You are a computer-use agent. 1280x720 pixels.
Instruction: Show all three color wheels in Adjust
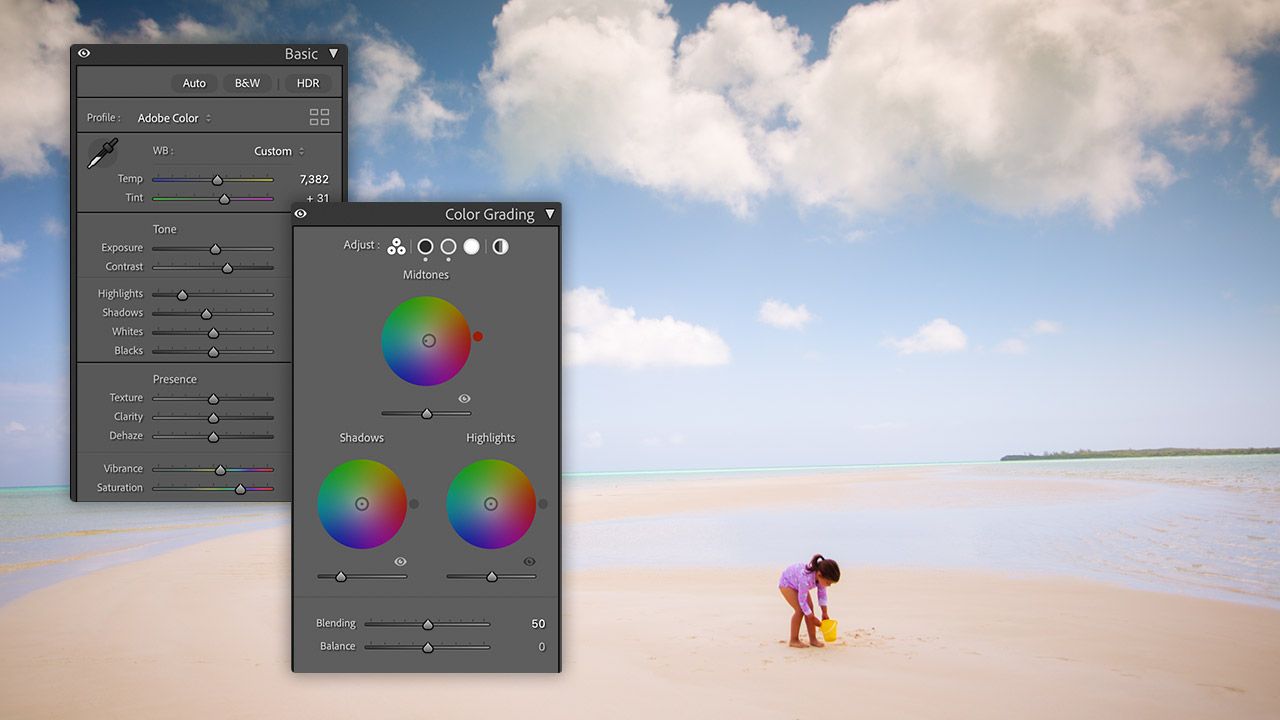coord(396,246)
